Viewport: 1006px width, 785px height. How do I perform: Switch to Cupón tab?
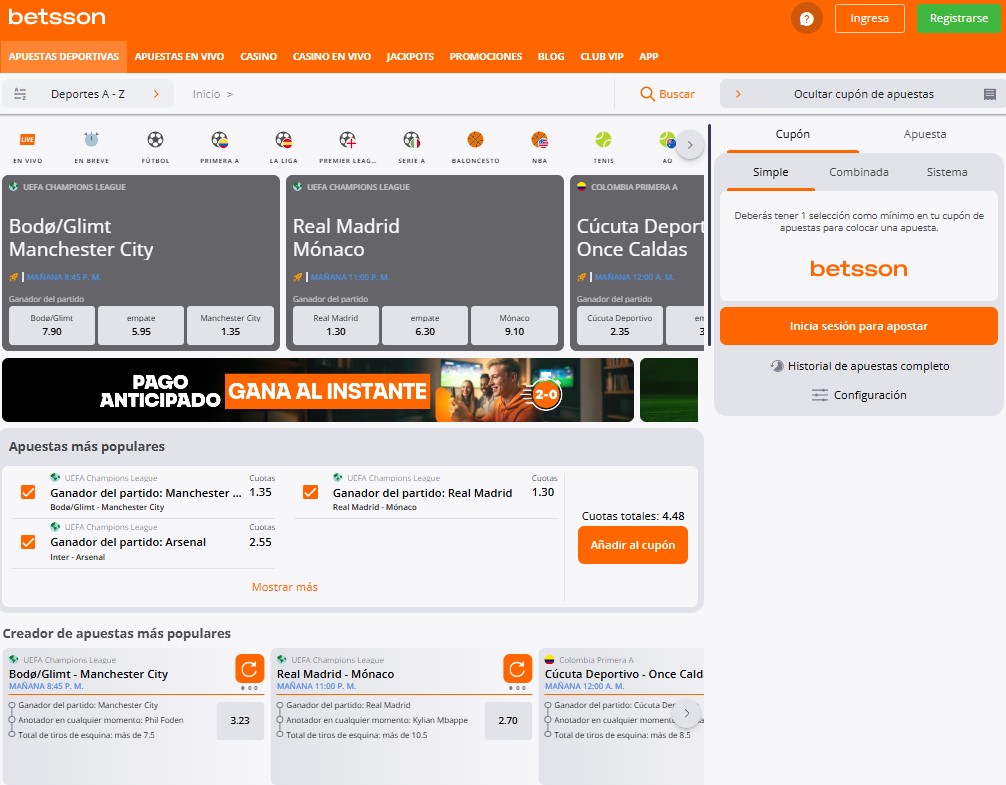click(792, 135)
